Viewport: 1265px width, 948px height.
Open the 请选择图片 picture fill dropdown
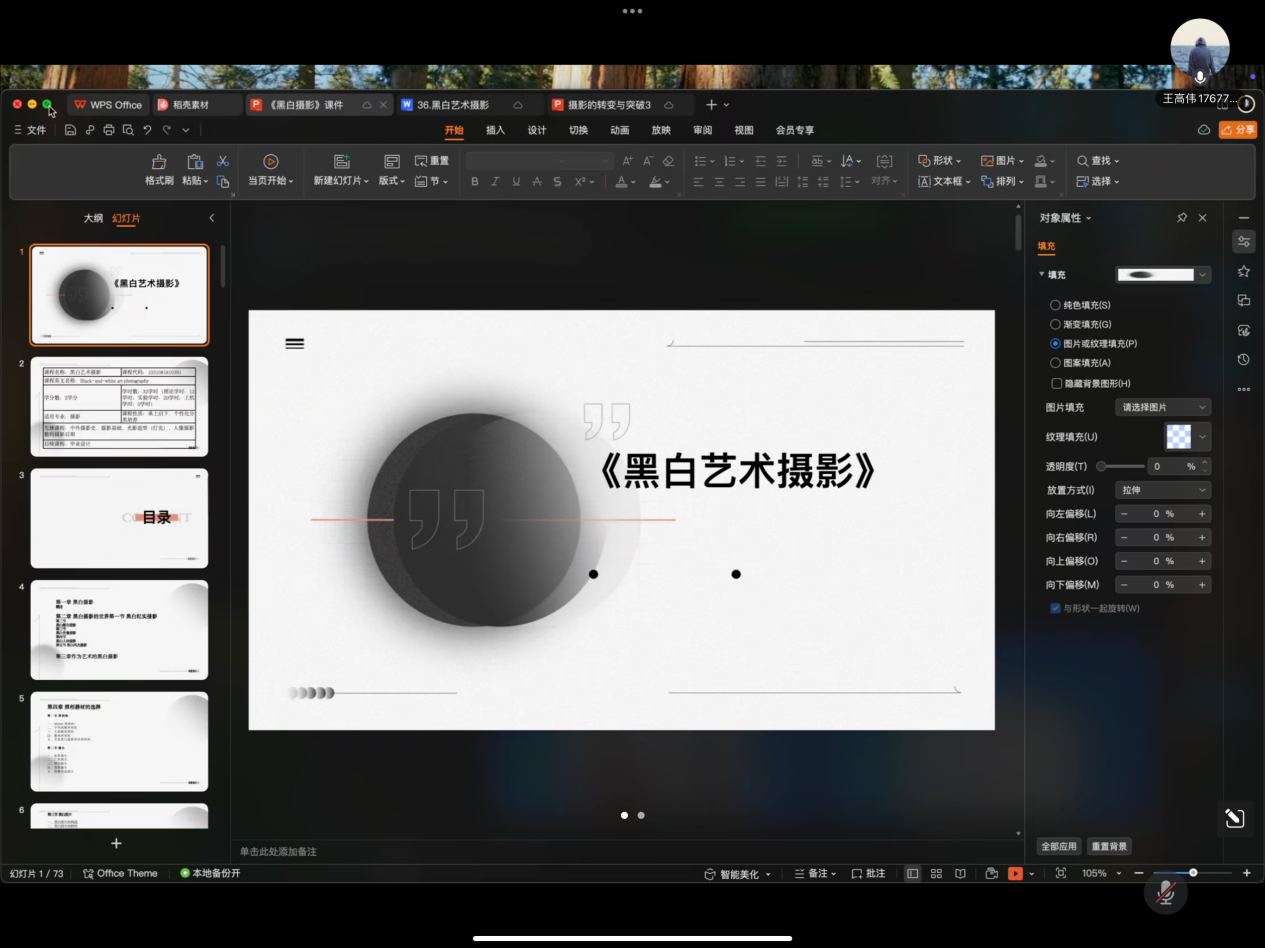pyautogui.click(x=1162, y=407)
